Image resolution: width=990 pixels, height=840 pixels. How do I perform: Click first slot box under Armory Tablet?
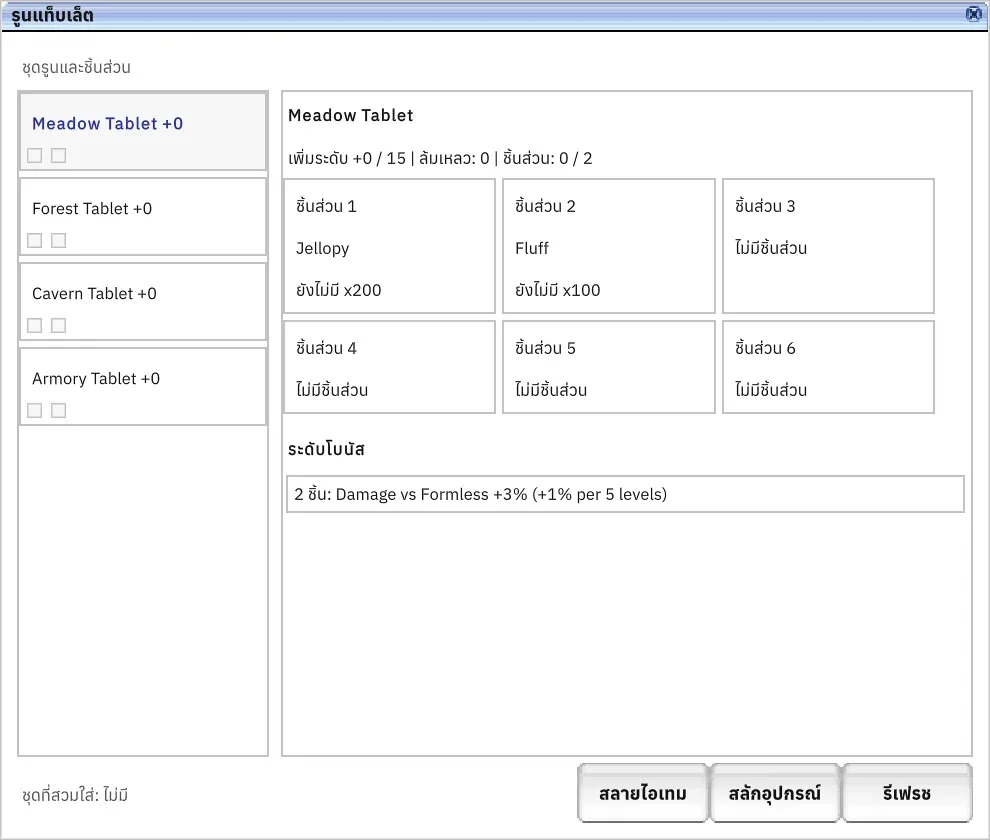[35, 411]
